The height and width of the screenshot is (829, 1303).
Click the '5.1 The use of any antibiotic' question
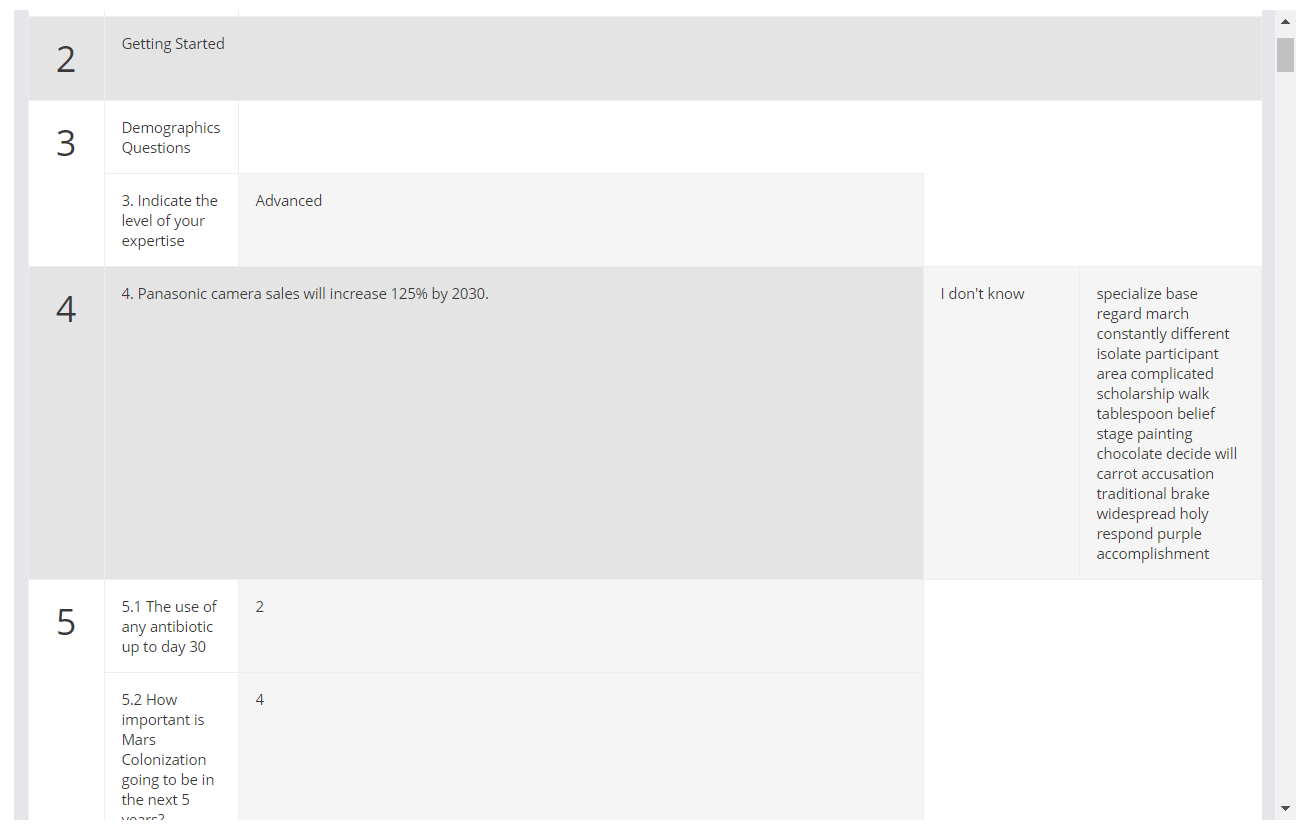point(170,627)
